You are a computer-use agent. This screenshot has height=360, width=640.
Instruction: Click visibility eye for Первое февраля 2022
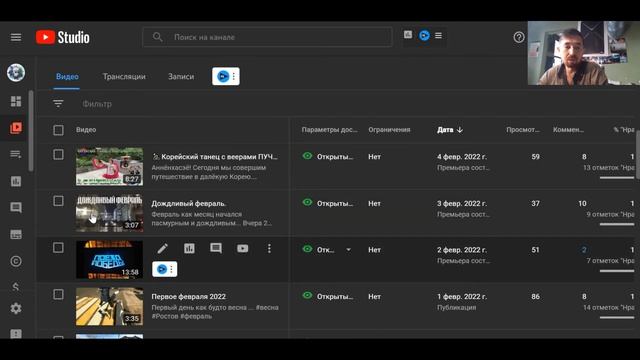point(307,296)
